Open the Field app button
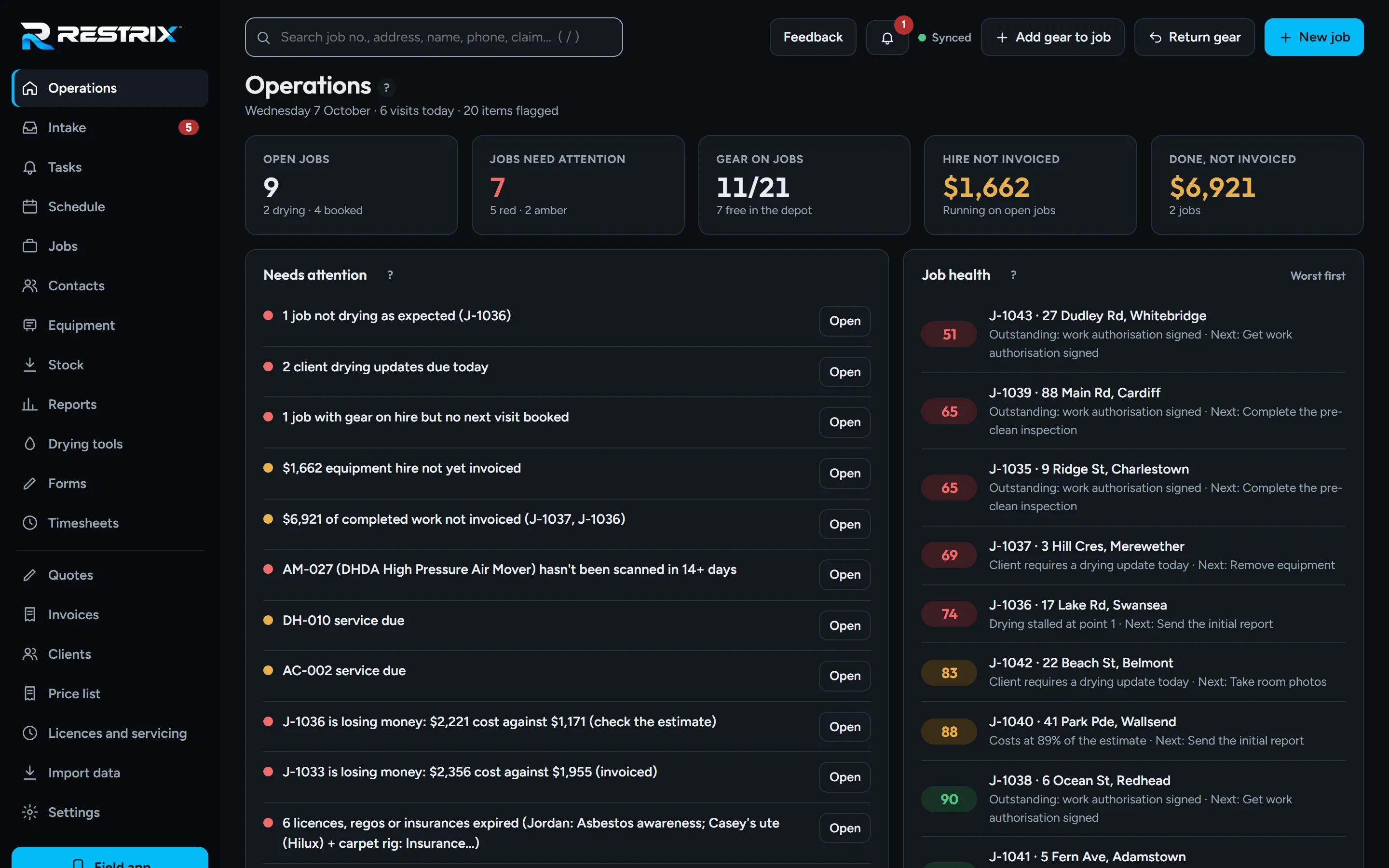This screenshot has width=1389, height=868. tap(109, 859)
